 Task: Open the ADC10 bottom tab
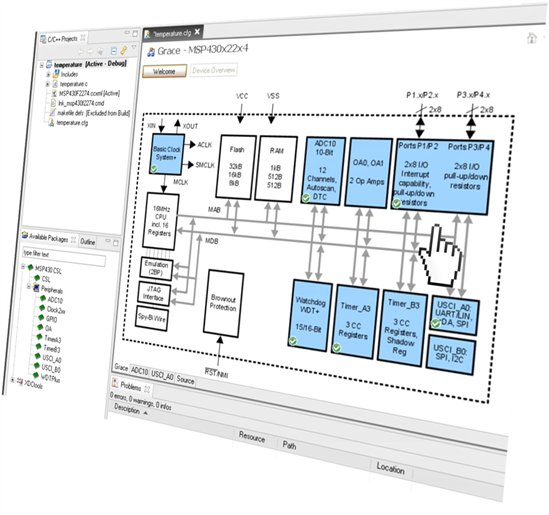[139, 371]
